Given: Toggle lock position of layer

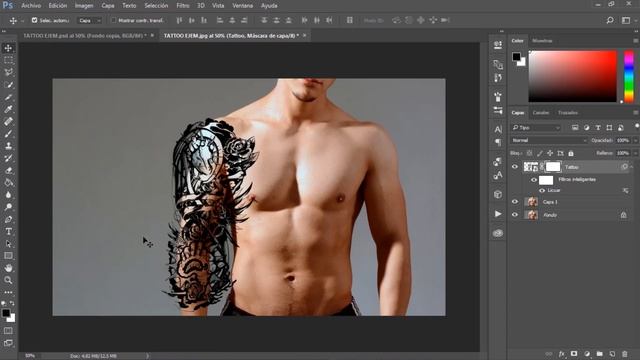Looking at the screenshot, I should coord(550,153).
